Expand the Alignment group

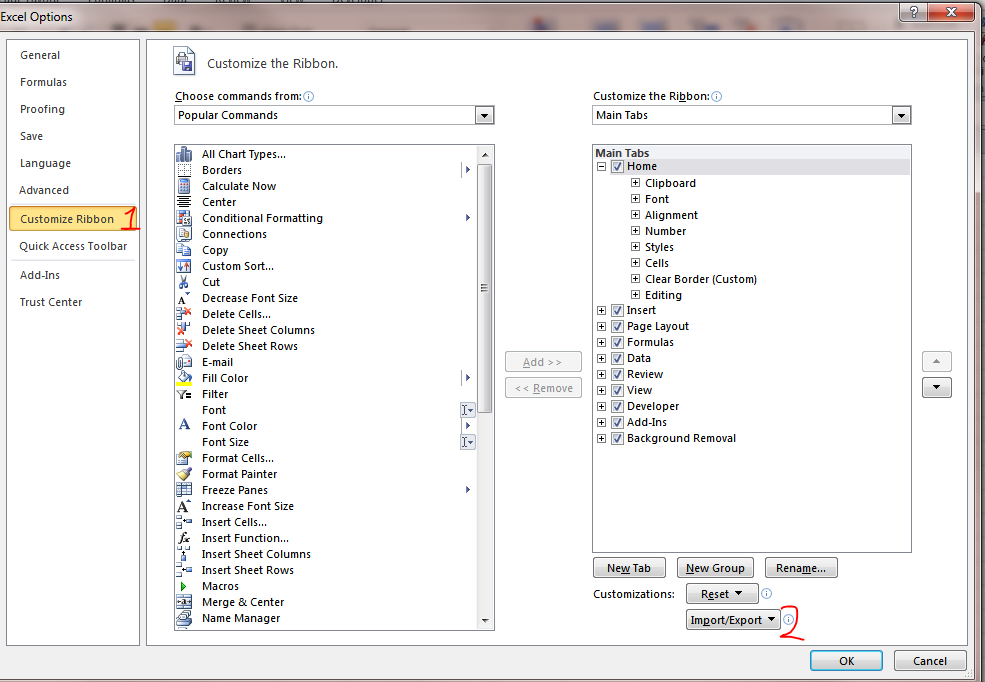[635, 215]
